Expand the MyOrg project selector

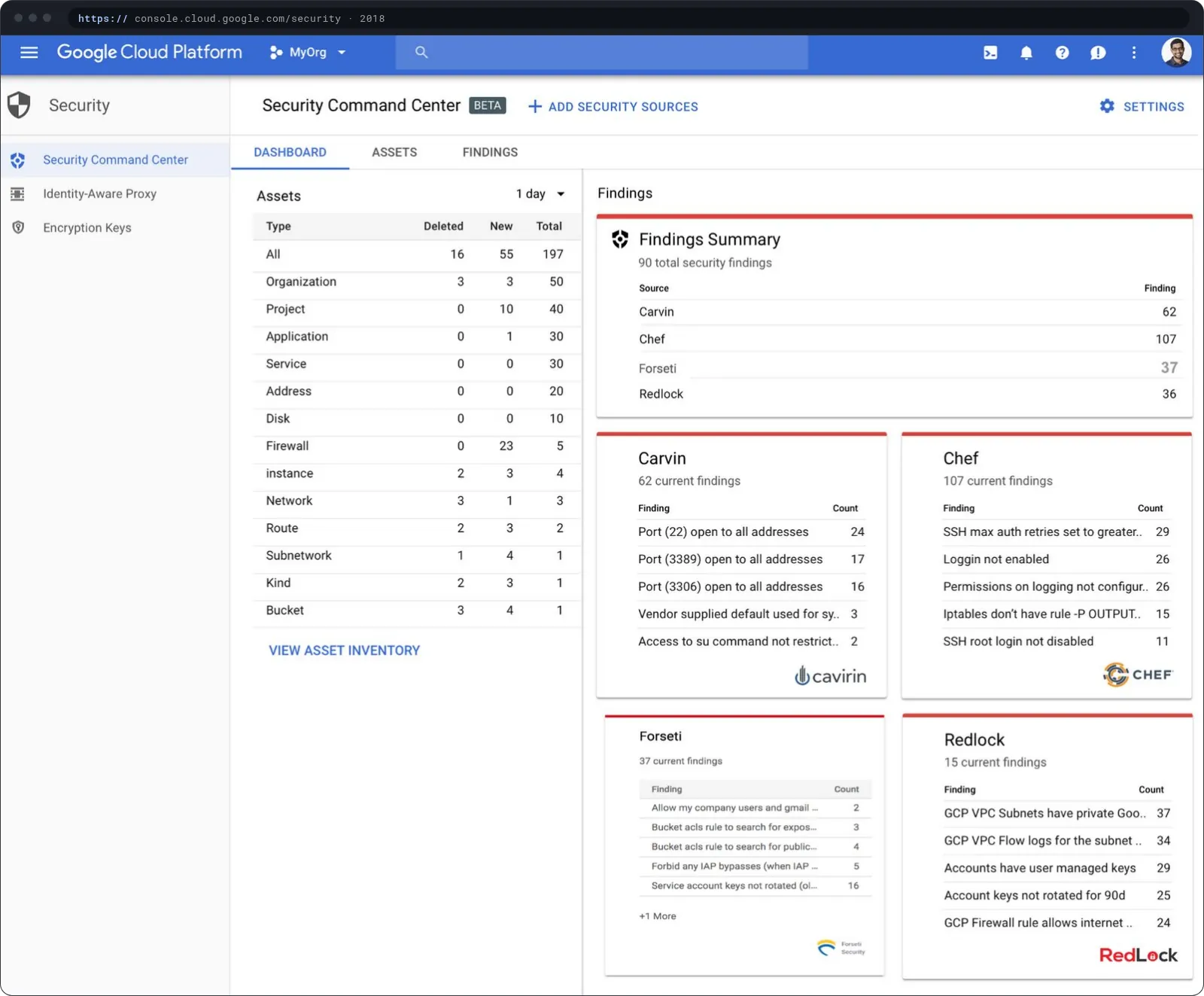coord(308,53)
